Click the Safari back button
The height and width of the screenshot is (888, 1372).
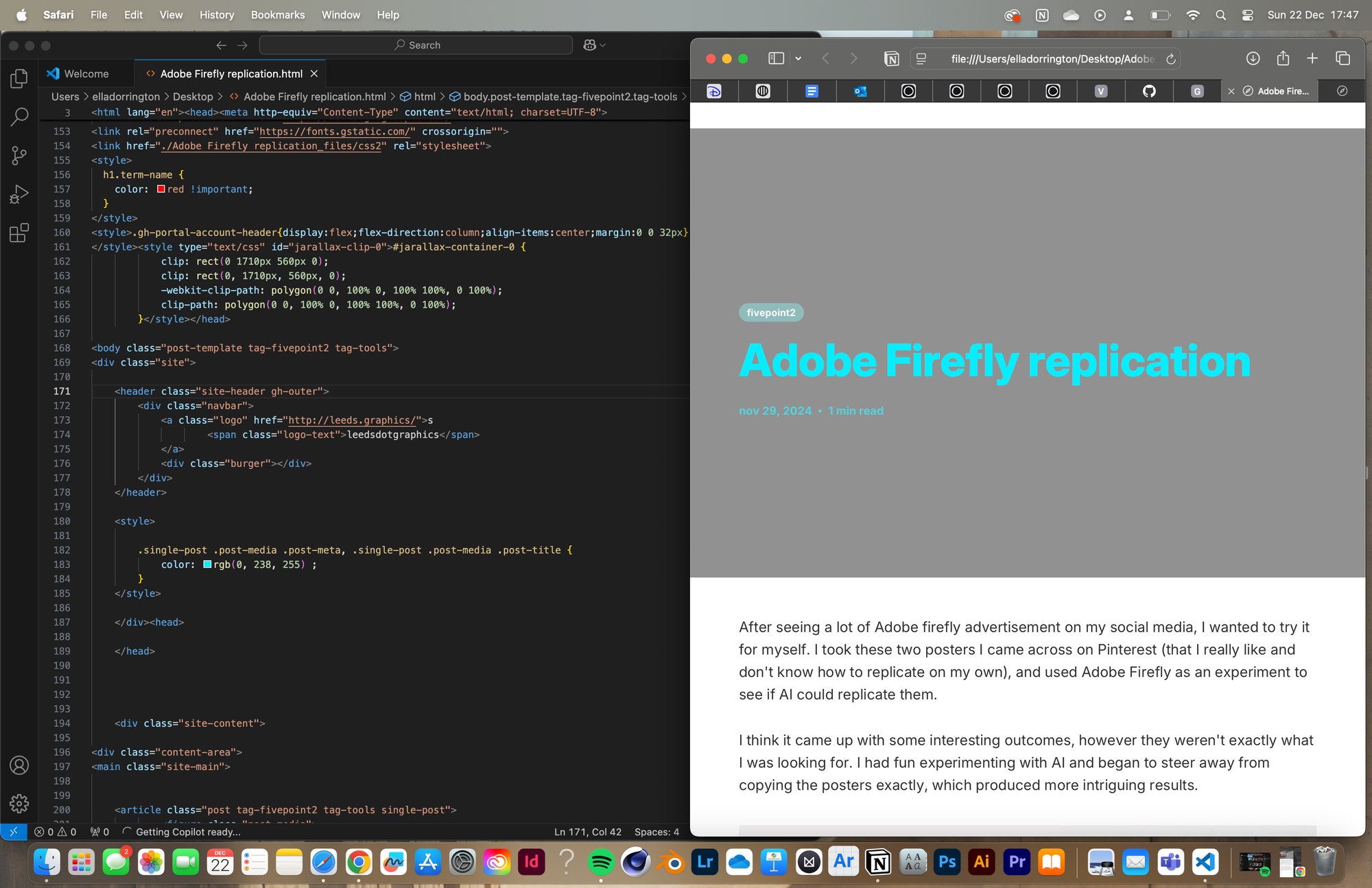coord(825,59)
